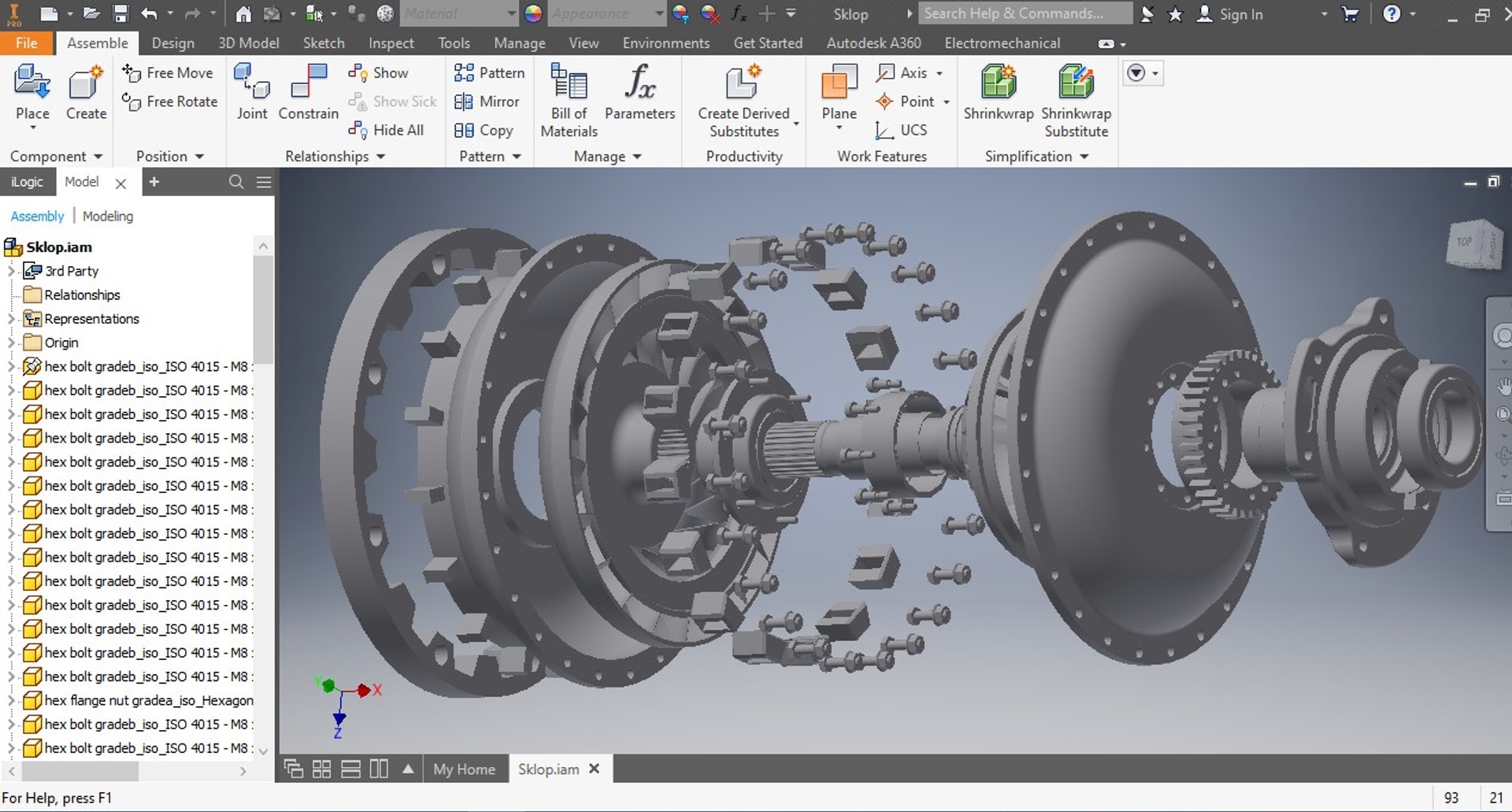Click the browser search magnifier icon
The height and width of the screenshot is (812, 1512).
click(x=235, y=182)
